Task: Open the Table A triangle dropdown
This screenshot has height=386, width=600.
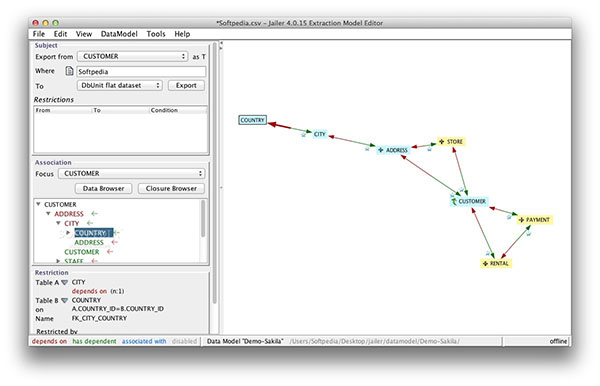Action: point(64,283)
